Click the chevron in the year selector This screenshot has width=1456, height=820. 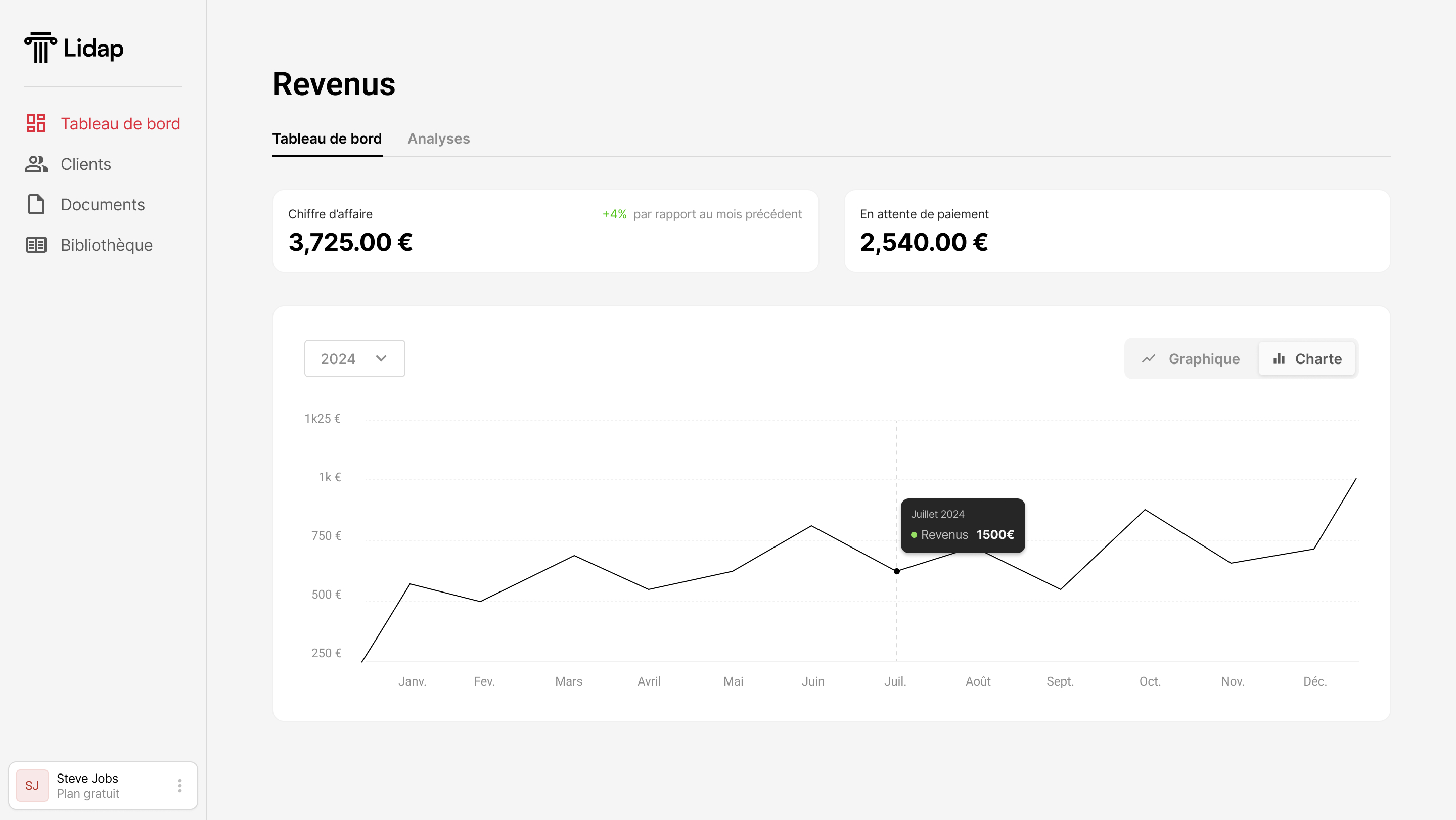[381, 358]
